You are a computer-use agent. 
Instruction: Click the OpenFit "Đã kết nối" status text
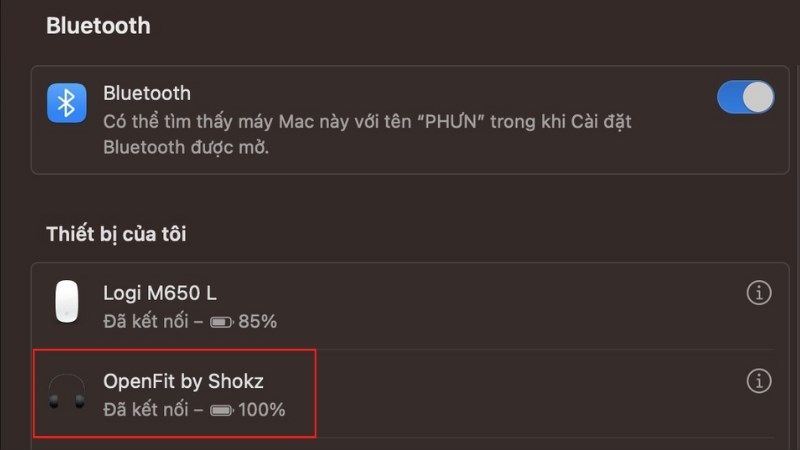[x=147, y=409]
